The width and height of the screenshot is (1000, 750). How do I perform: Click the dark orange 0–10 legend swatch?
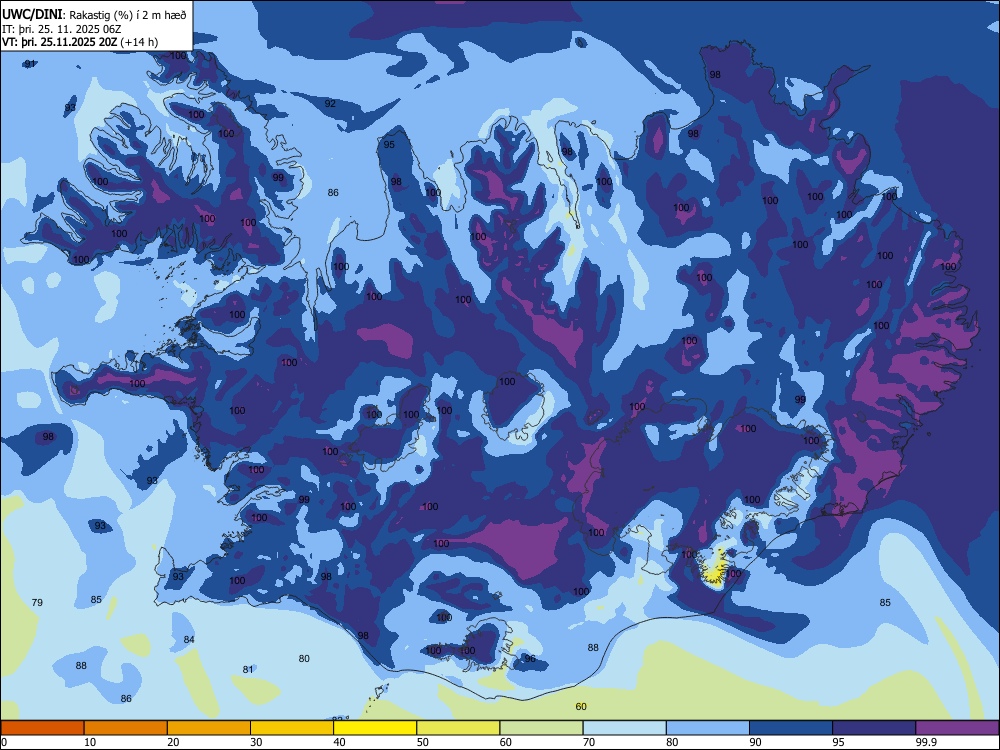pyautogui.click(x=42, y=728)
